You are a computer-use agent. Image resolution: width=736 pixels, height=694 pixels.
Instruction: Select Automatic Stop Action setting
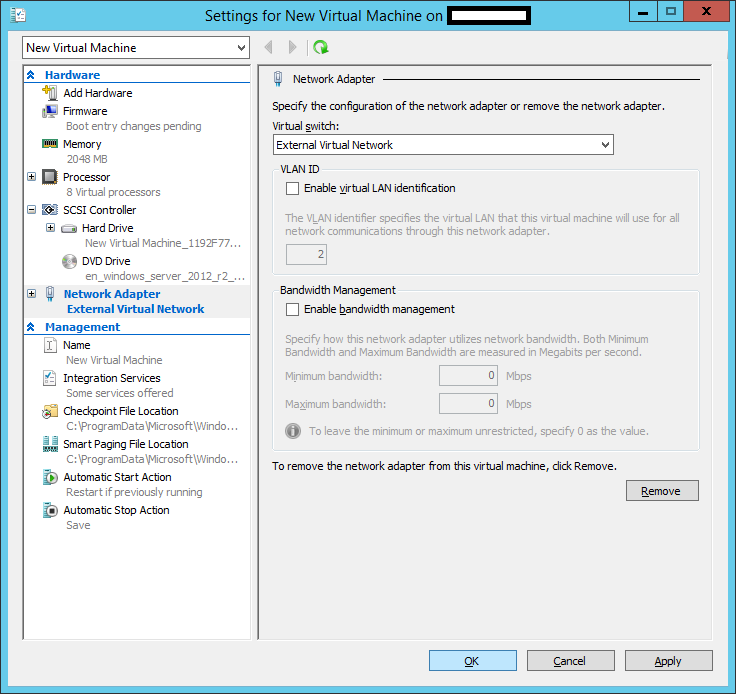[x=116, y=510]
